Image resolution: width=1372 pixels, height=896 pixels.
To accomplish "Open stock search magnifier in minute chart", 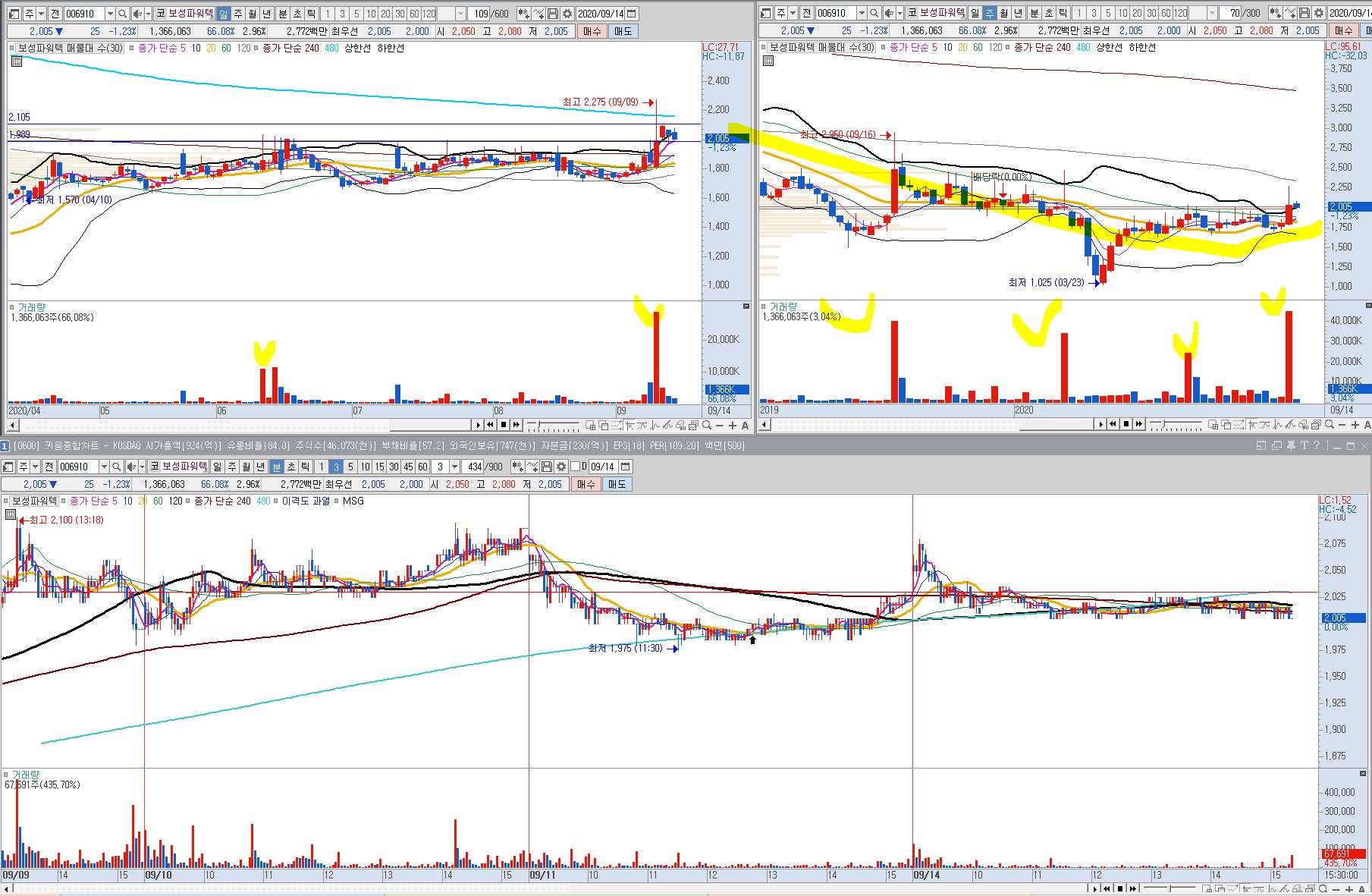I will (x=116, y=467).
